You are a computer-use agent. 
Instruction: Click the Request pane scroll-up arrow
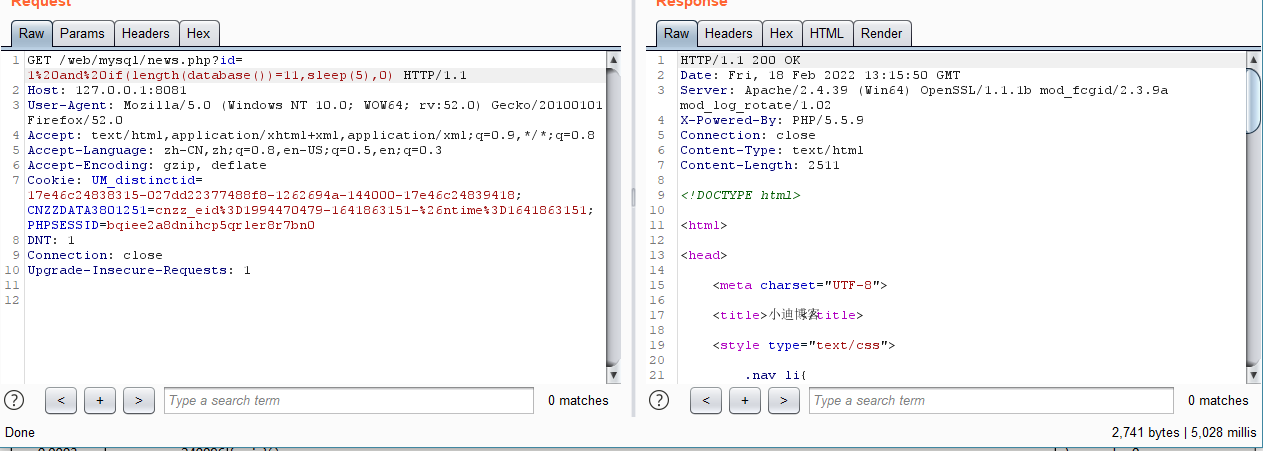(614, 61)
